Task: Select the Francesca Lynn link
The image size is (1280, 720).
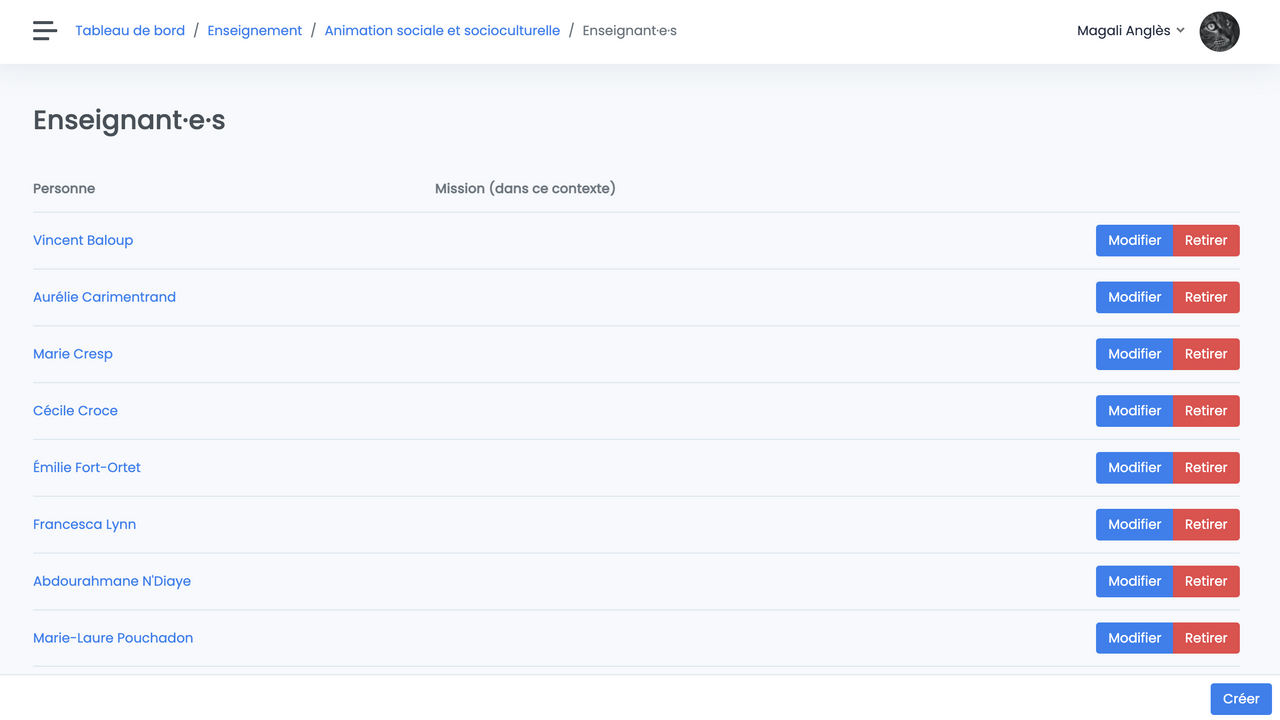Action: (84, 524)
